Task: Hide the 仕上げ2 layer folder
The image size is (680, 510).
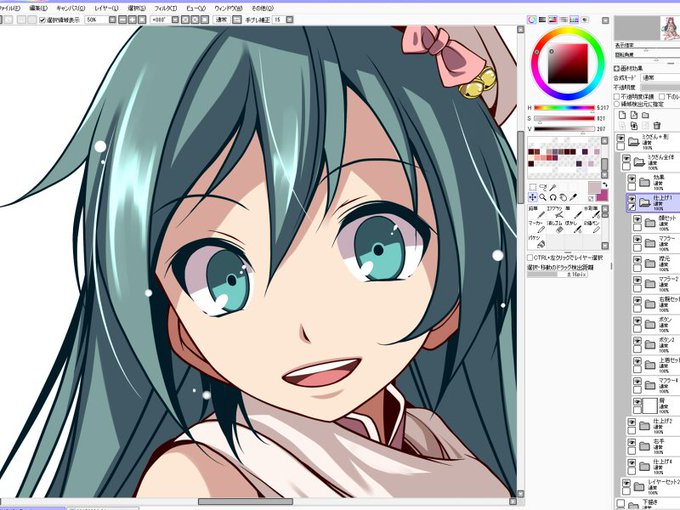Action: (x=631, y=422)
